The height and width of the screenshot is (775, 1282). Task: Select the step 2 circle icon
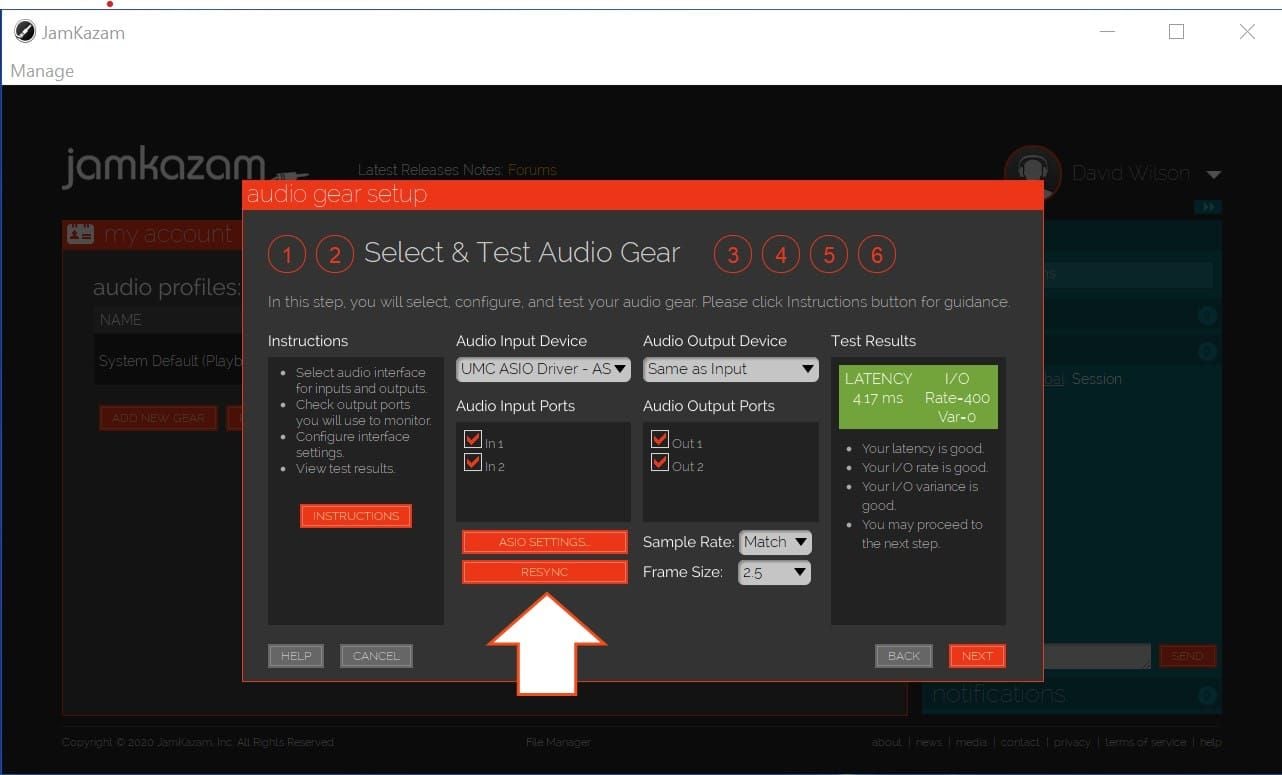[335, 254]
